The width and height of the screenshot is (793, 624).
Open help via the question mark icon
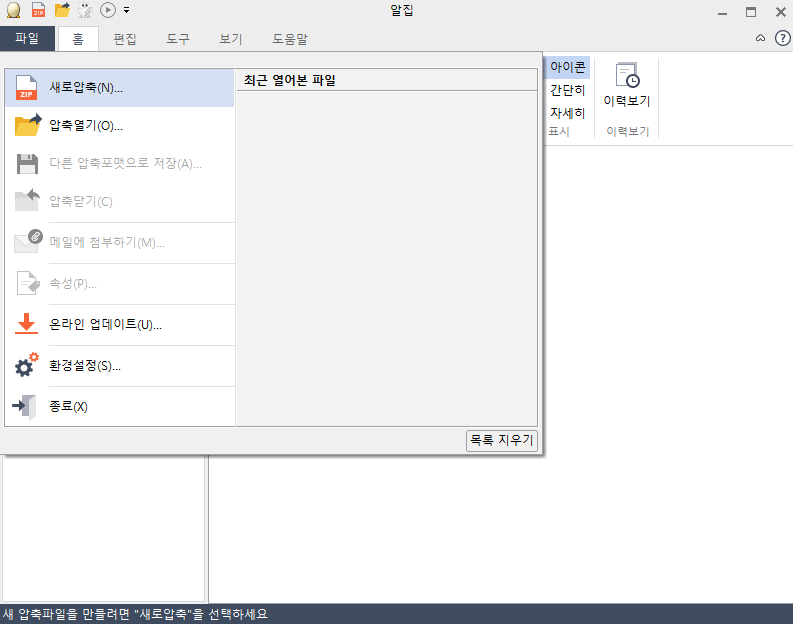(782, 38)
